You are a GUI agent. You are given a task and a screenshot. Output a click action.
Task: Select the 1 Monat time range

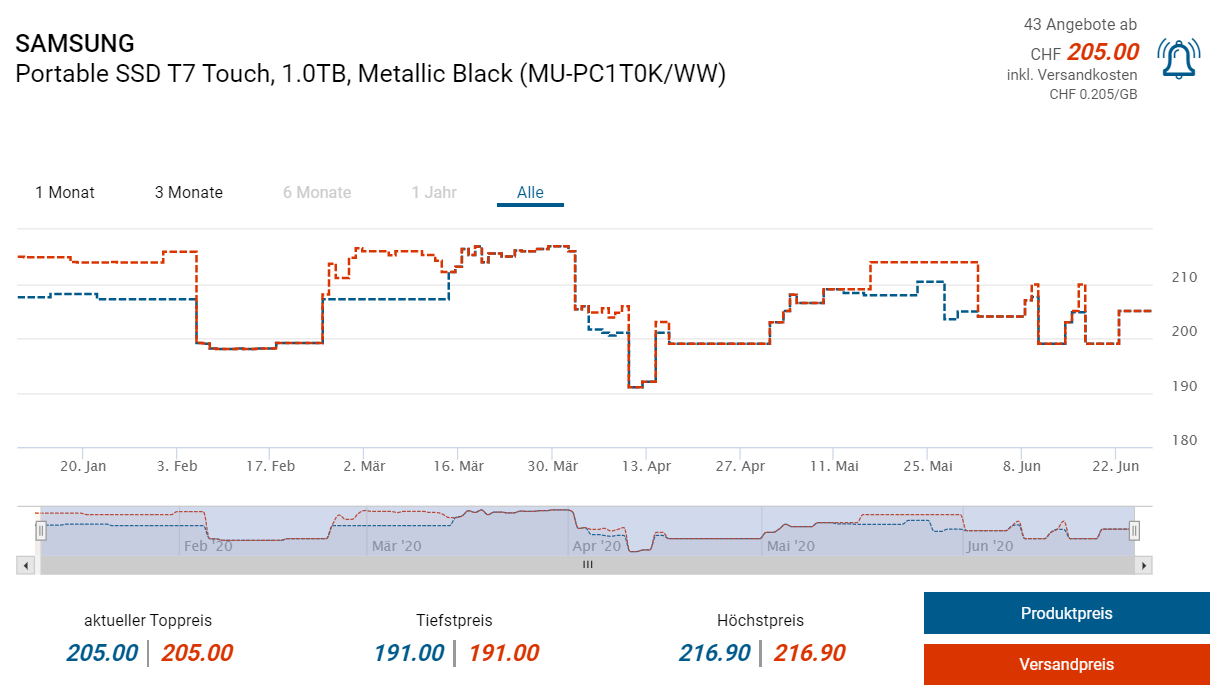(65, 192)
